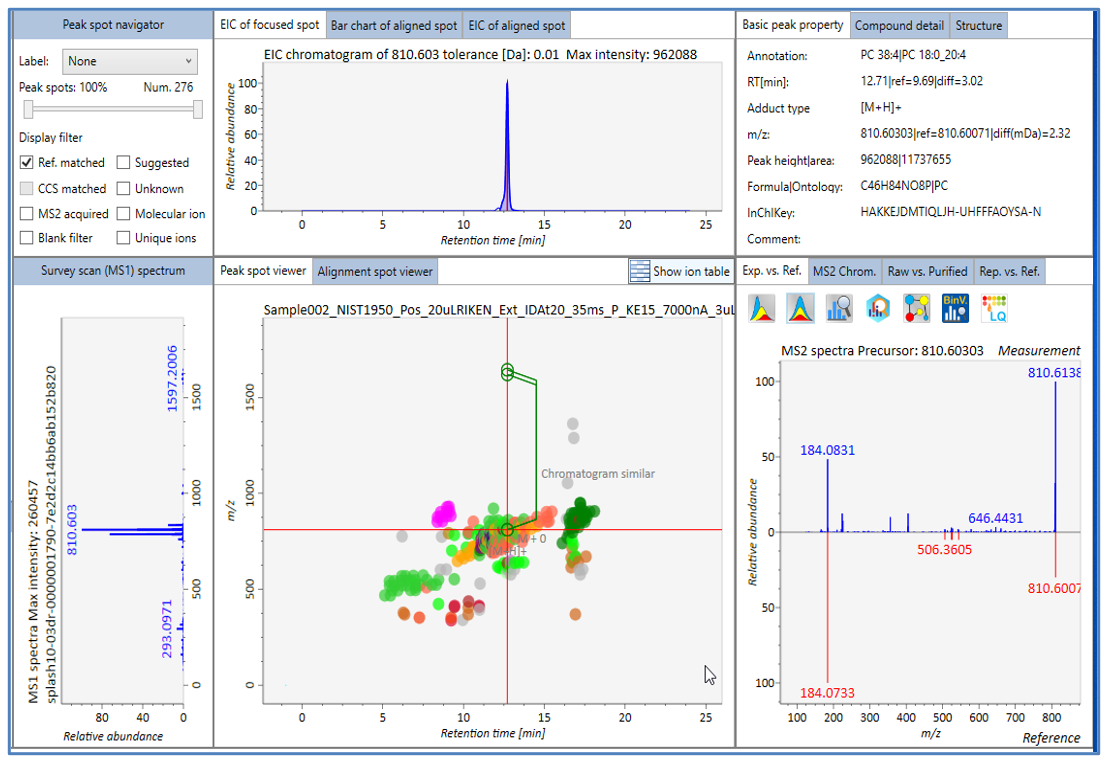
Task: Click the spectrum search magnifier icon
Action: [838, 308]
